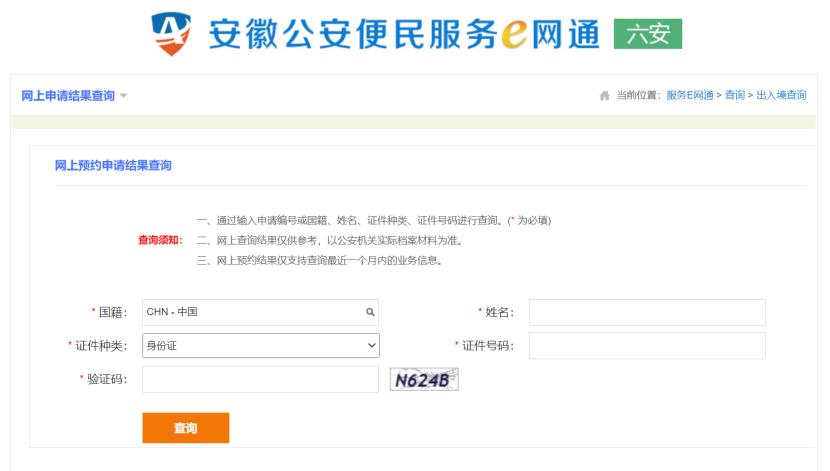Select the 网上申请结果查询 menu title
830x471 pixels.
point(68,96)
